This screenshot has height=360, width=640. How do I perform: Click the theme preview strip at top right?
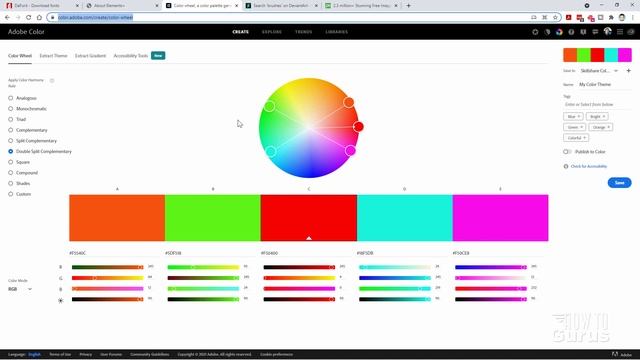coord(598,55)
